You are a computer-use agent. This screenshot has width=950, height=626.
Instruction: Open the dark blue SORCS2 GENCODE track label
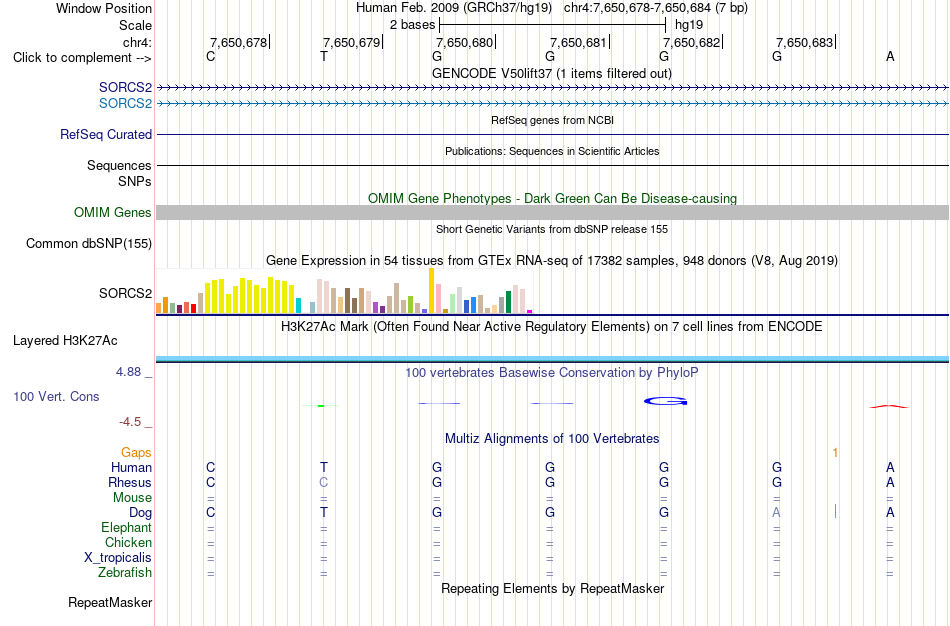pos(125,87)
